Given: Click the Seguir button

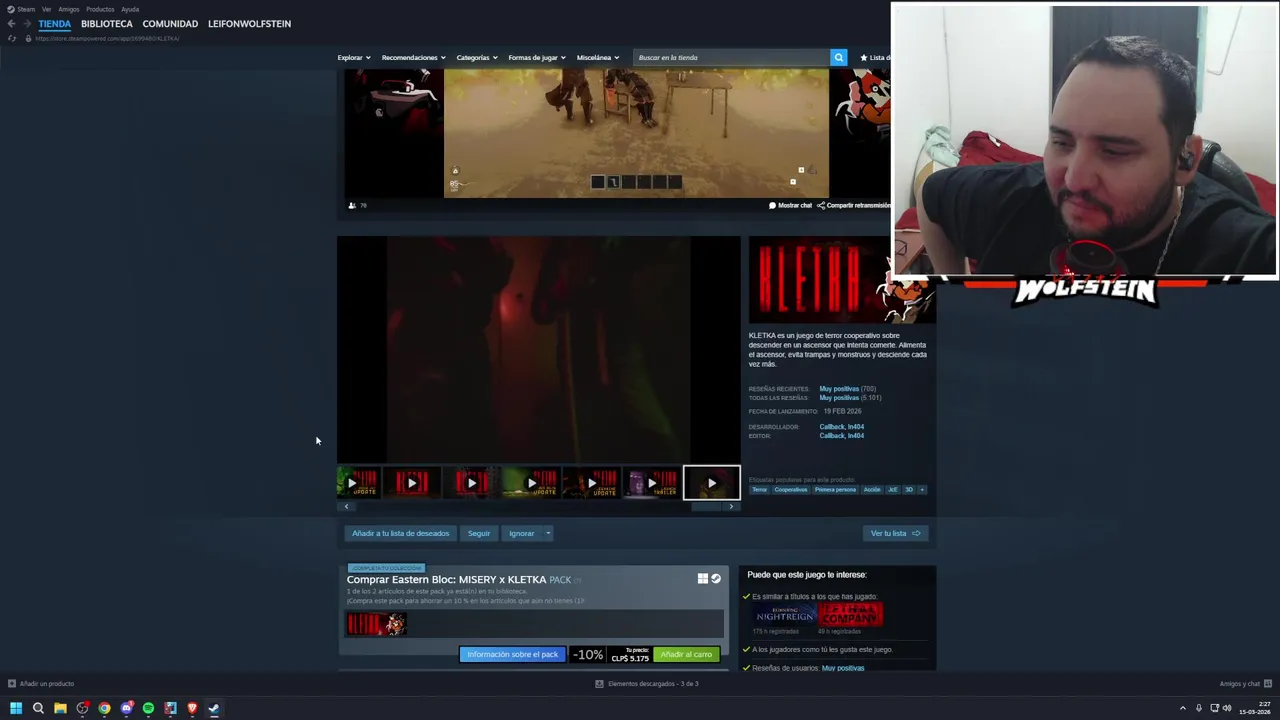Looking at the screenshot, I should coord(479,533).
